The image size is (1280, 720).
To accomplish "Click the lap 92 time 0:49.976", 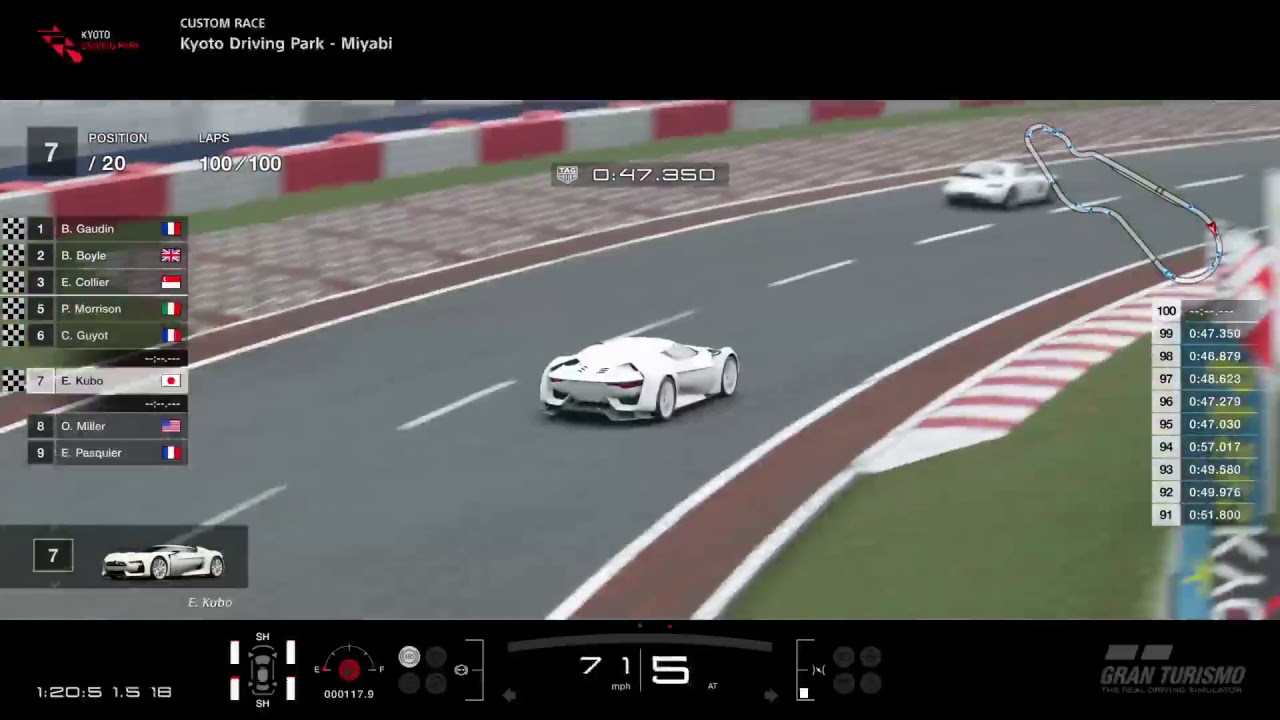I will pyautogui.click(x=1214, y=493).
